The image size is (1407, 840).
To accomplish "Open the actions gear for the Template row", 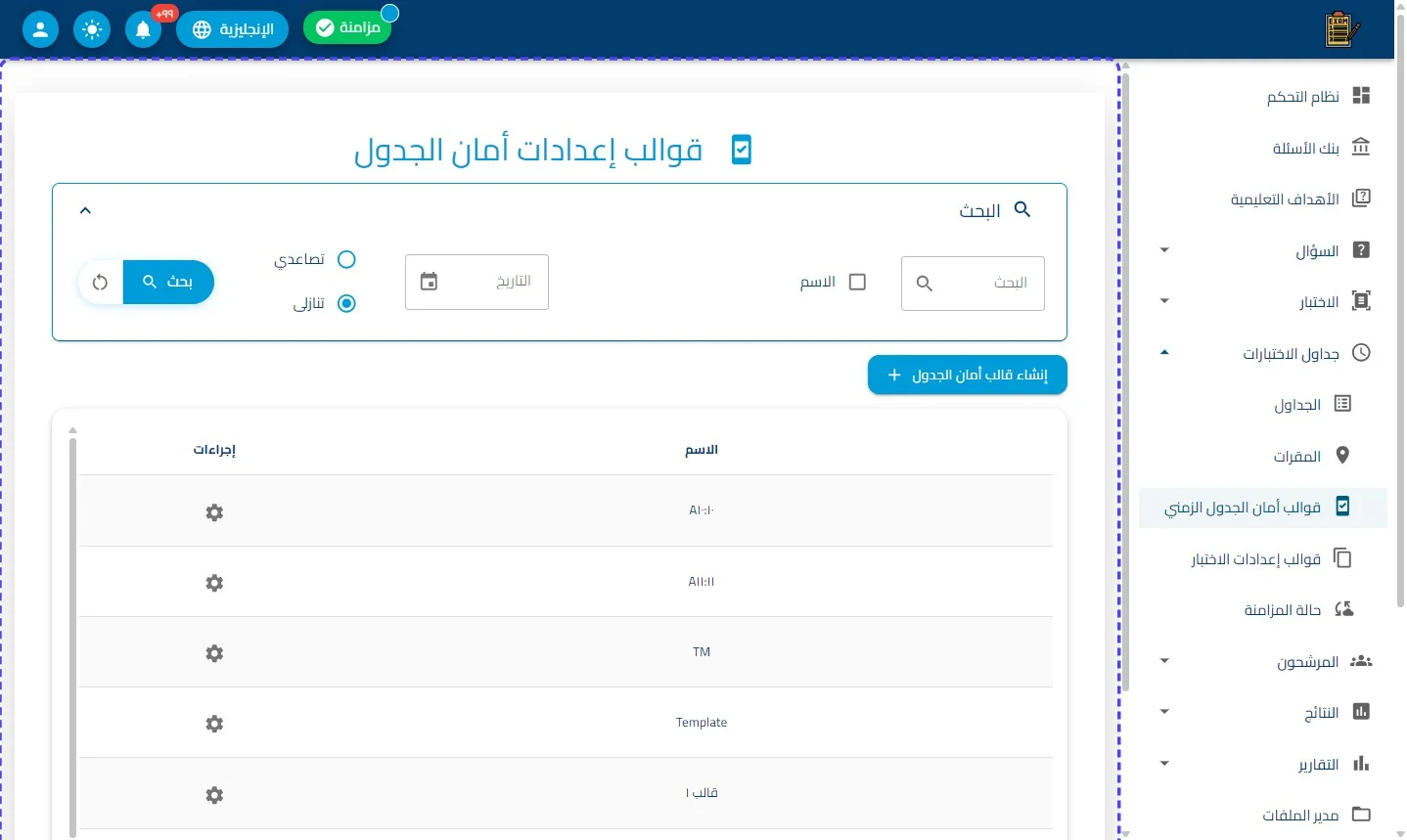I will point(214,724).
